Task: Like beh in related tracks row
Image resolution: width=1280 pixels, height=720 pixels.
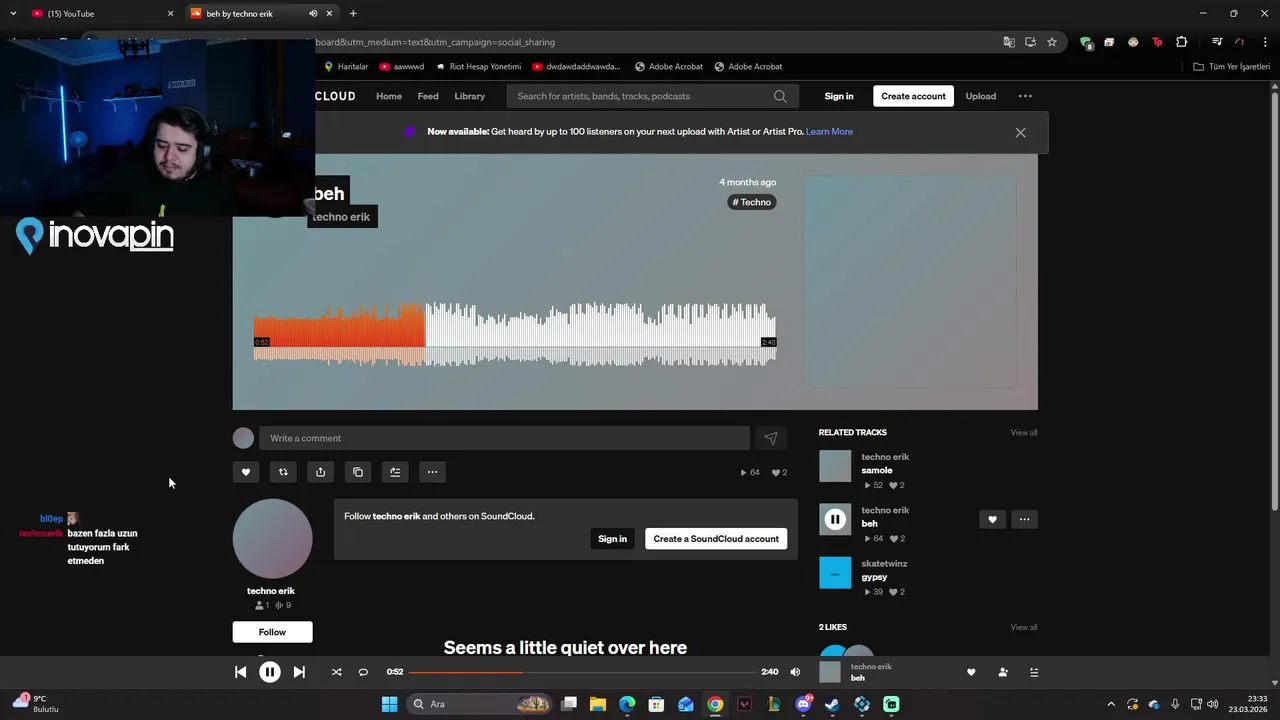Action: coord(992,519)
